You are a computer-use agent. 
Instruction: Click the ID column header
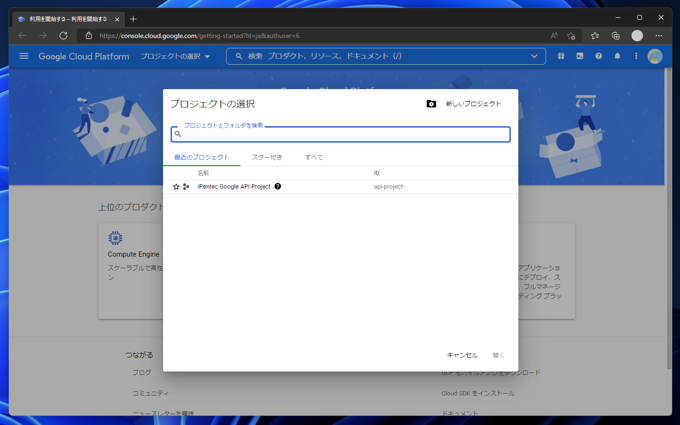[376, 173]
